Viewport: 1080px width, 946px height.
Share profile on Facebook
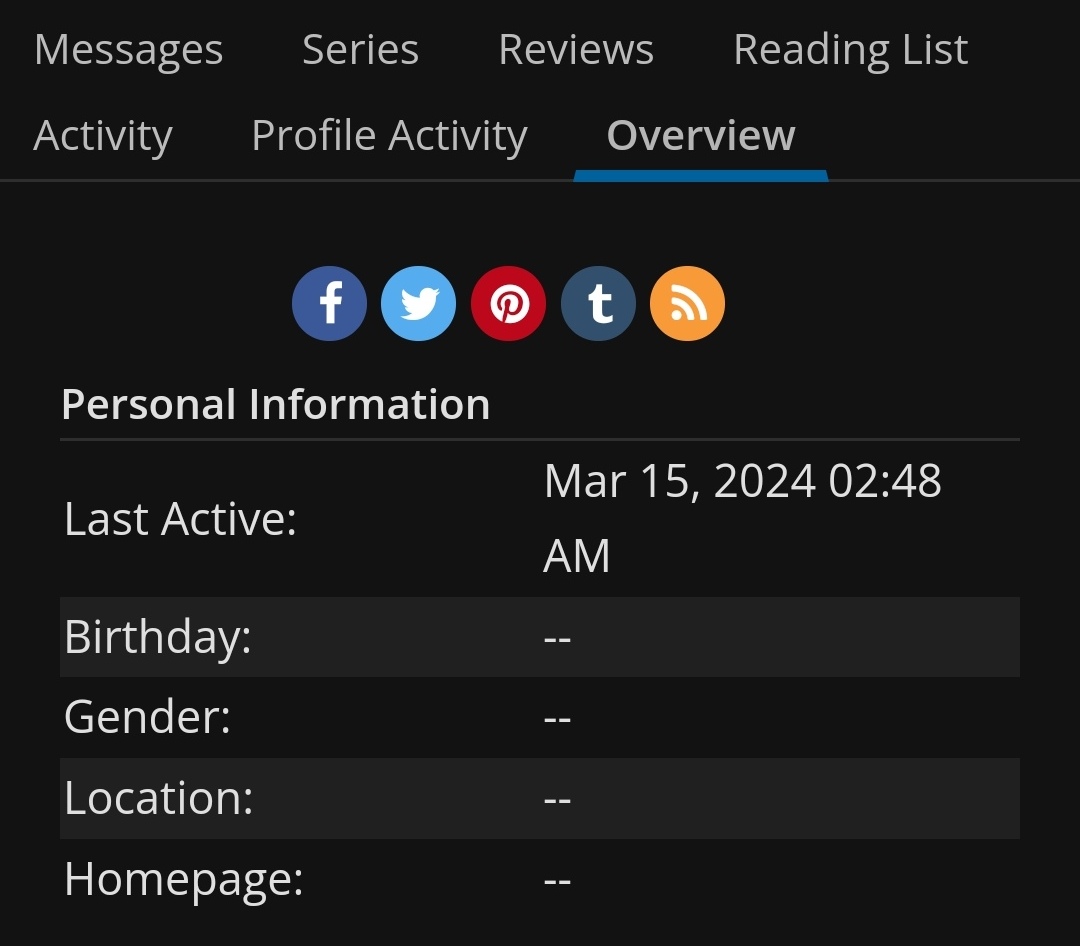point(329,303)
